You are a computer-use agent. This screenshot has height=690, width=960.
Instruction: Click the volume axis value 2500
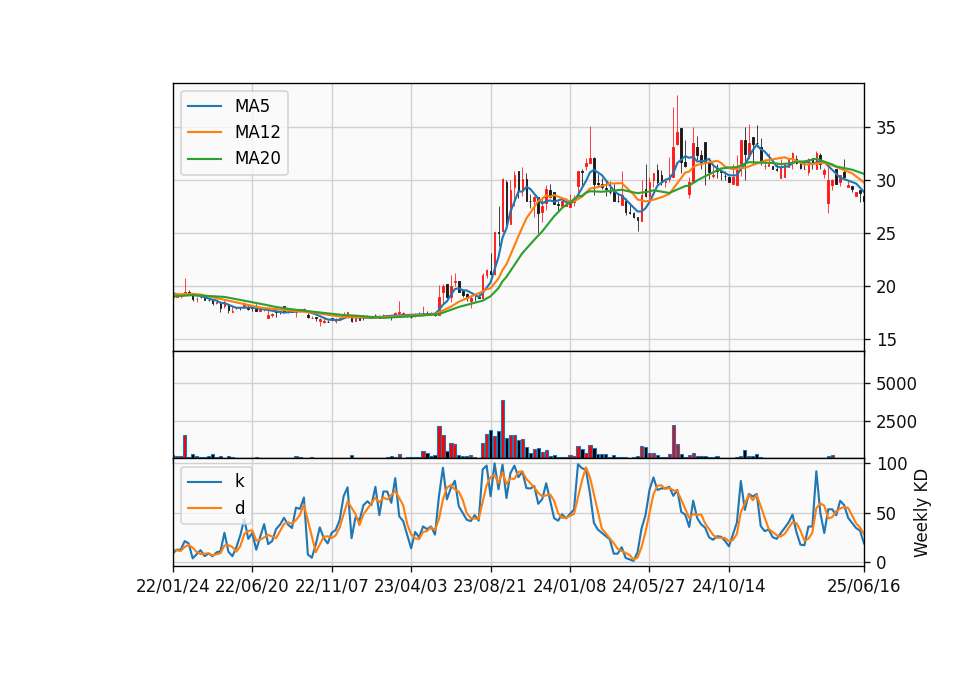(x=896, y=422)
